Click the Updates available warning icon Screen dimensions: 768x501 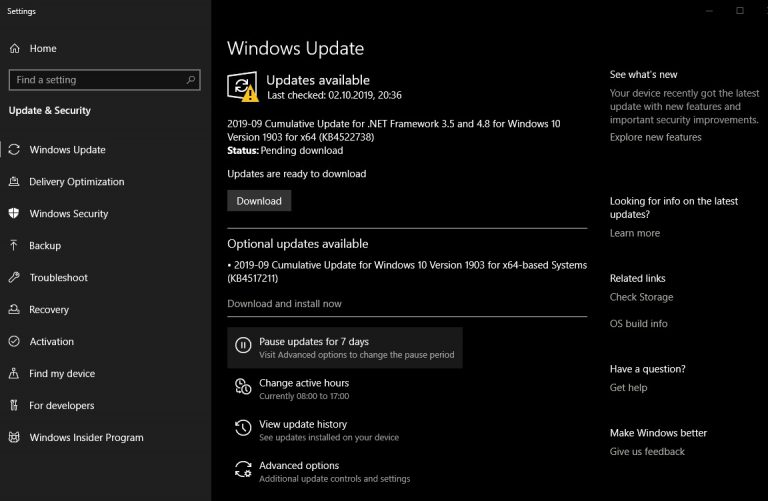pos(242,87)
